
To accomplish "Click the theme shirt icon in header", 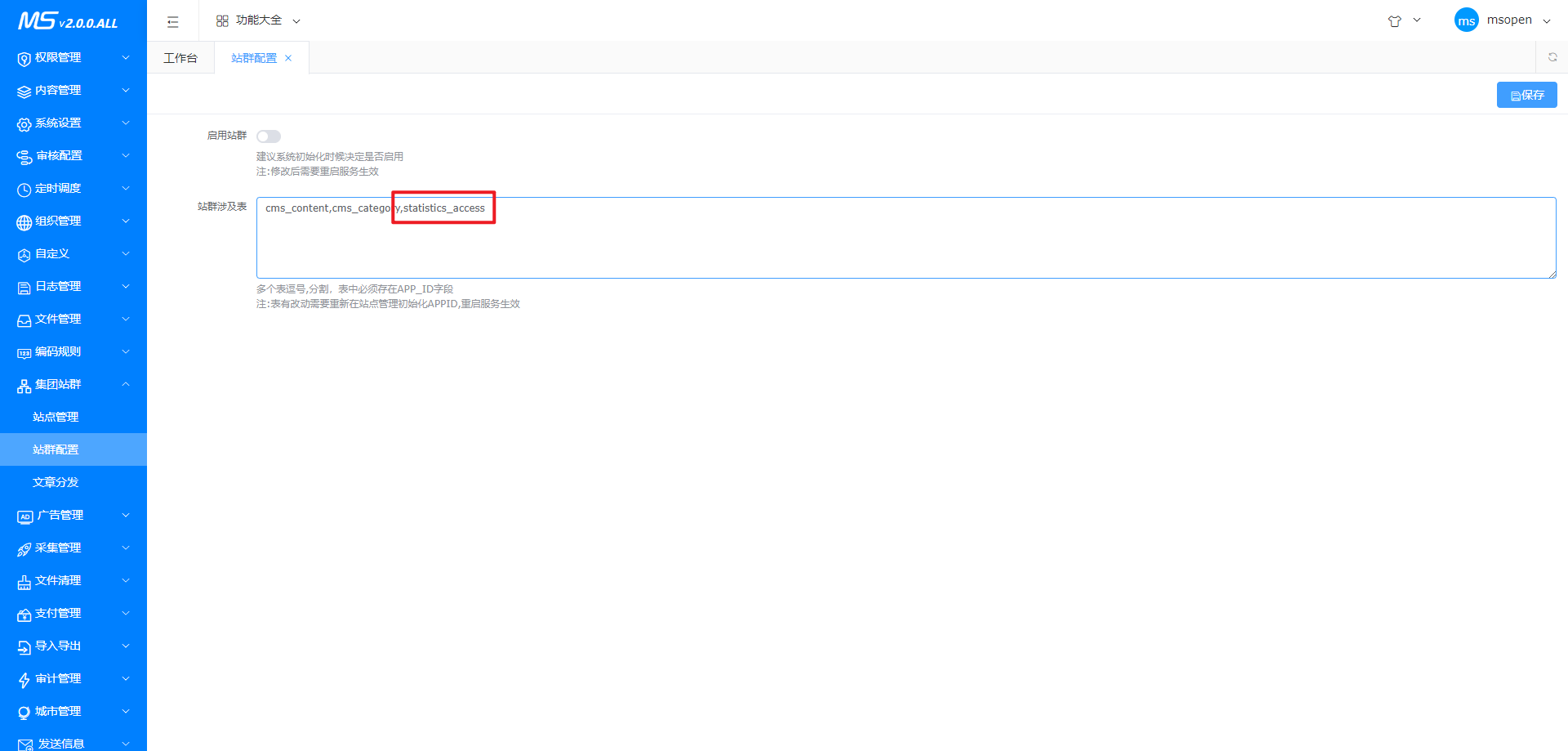I will (x=1394, y=21).
